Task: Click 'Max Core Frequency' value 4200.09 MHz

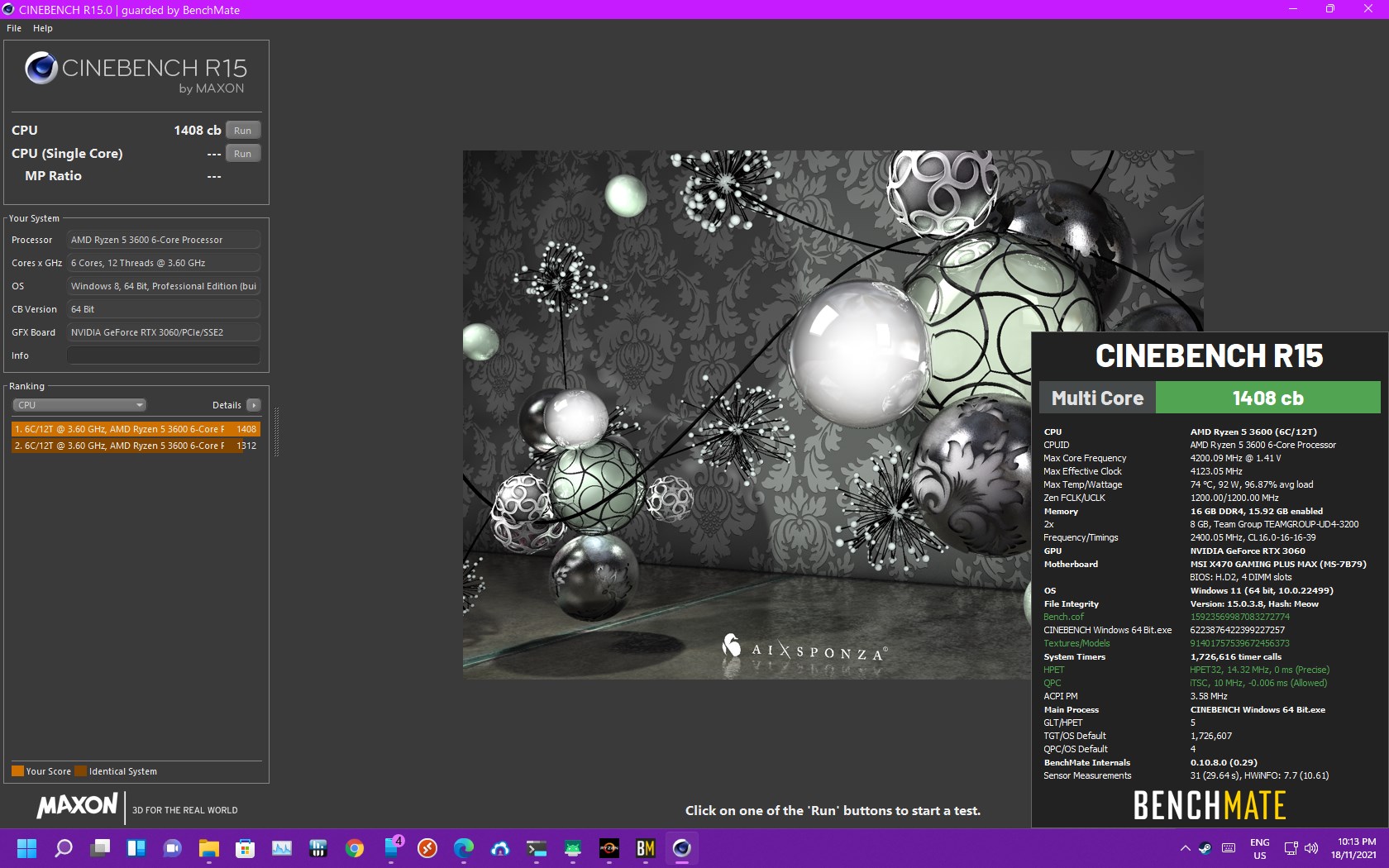Action: coord(1235,458)
